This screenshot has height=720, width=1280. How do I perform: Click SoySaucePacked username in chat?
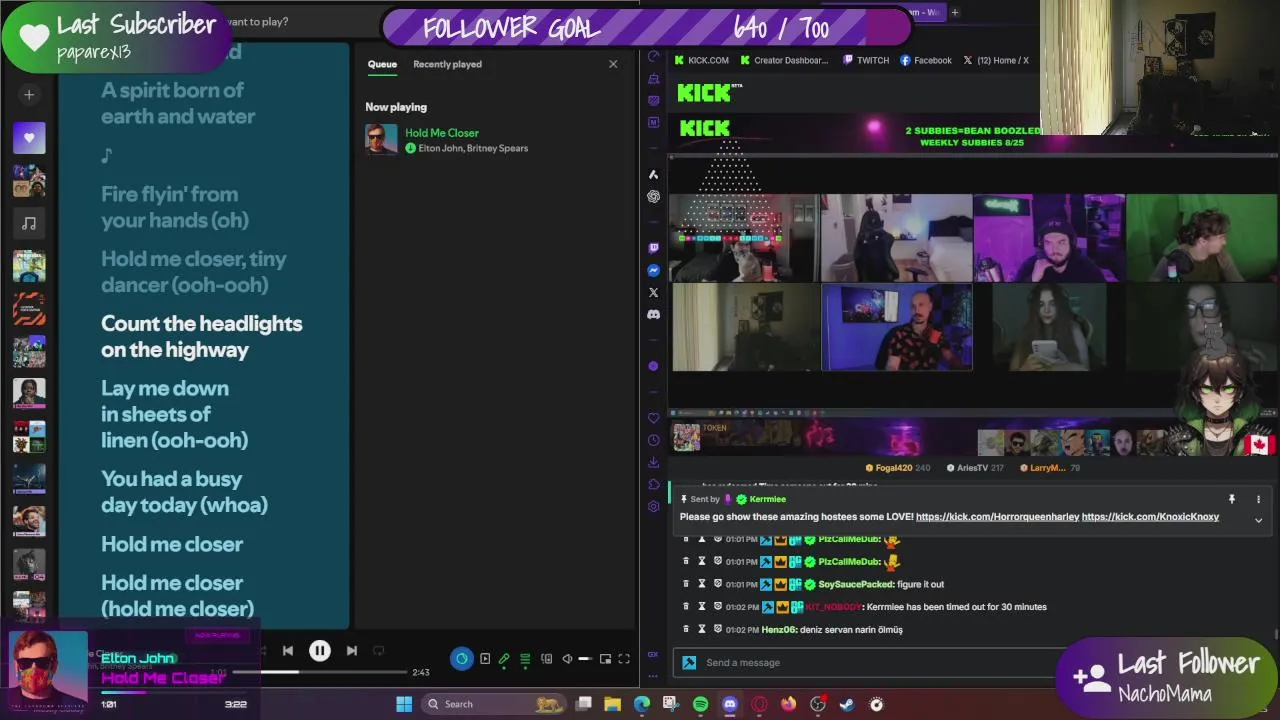coord(856,584)
